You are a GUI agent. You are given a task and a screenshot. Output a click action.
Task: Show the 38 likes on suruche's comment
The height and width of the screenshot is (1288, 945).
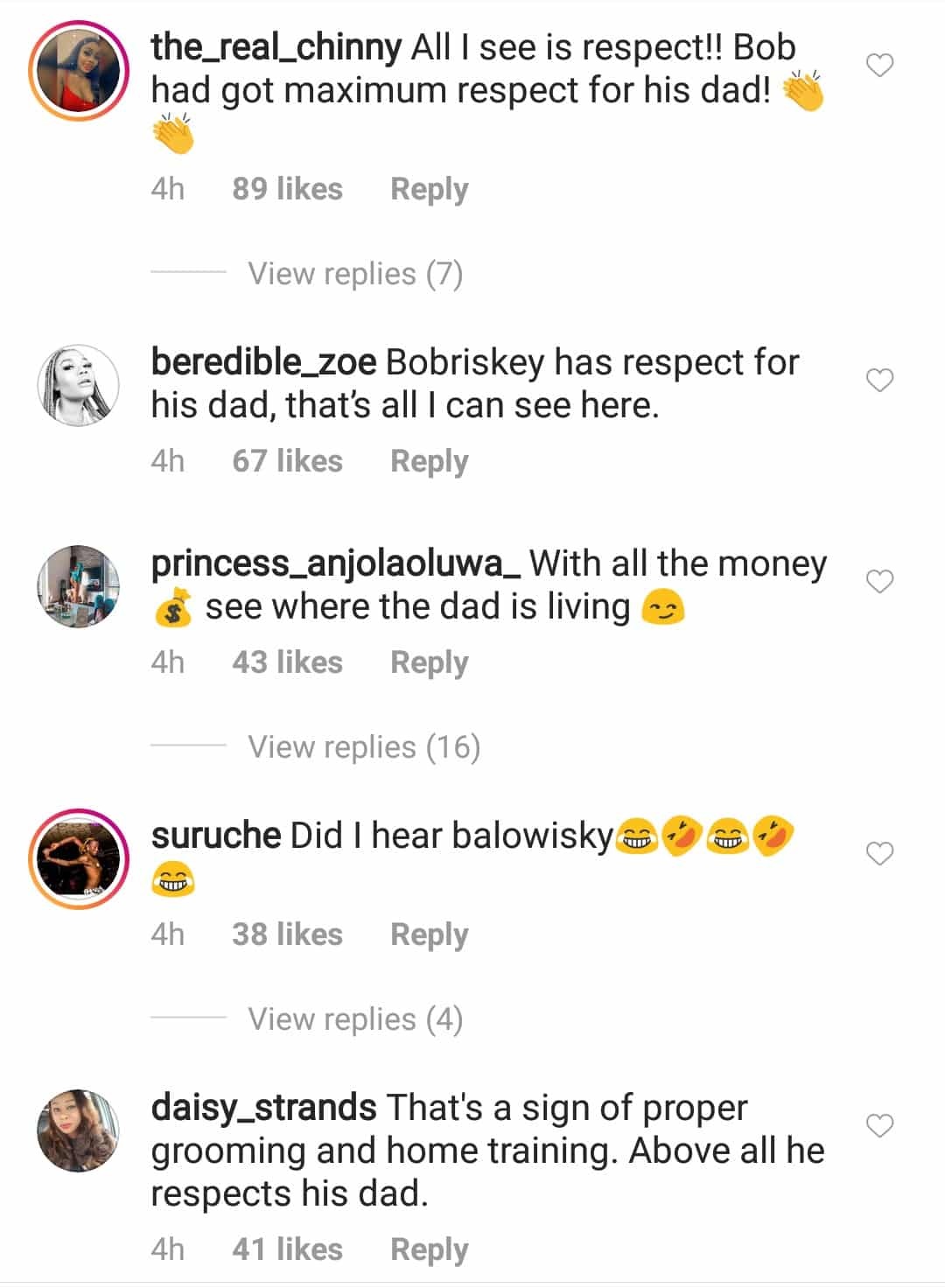[287, 934]
